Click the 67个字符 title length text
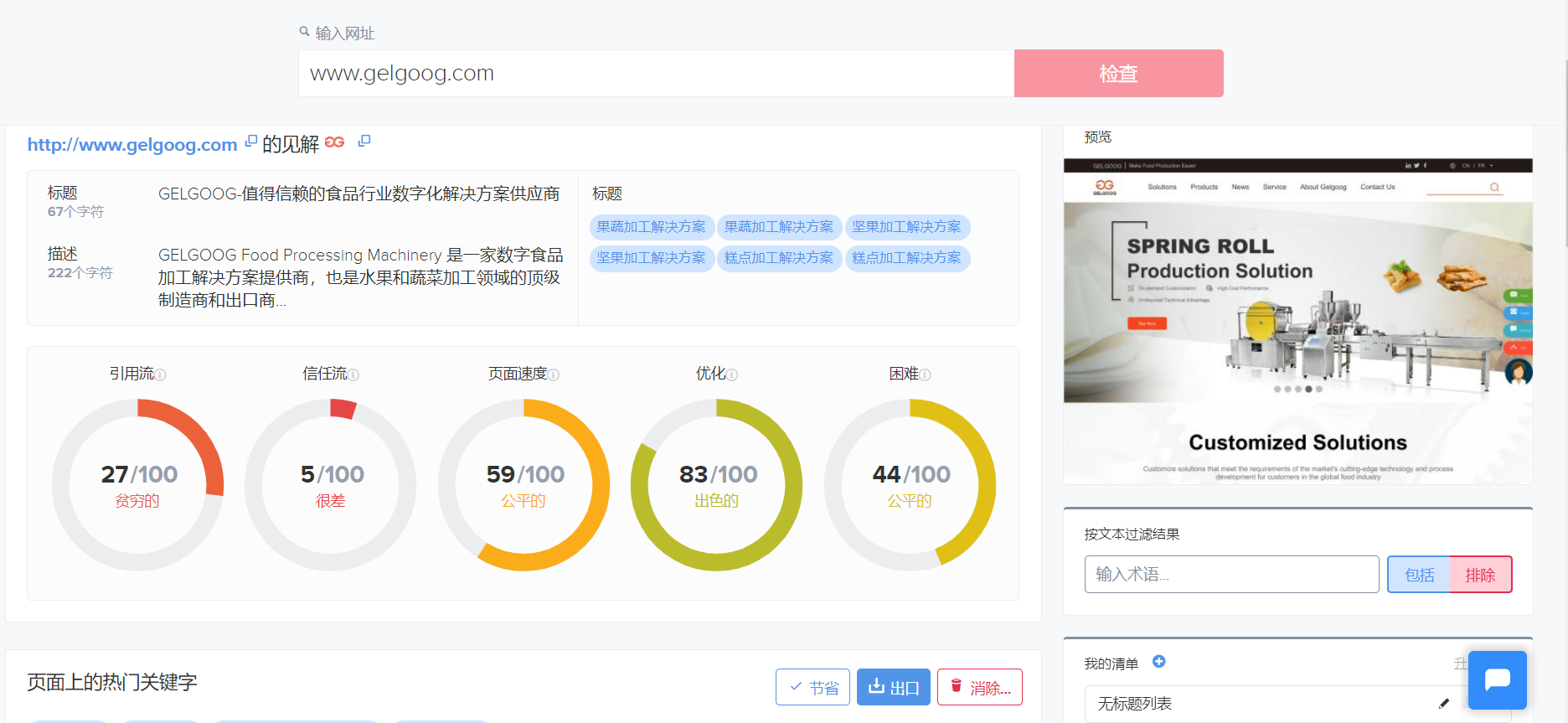Image resolution: width=1568 pixels, height=723 pixels. [75, 212]
